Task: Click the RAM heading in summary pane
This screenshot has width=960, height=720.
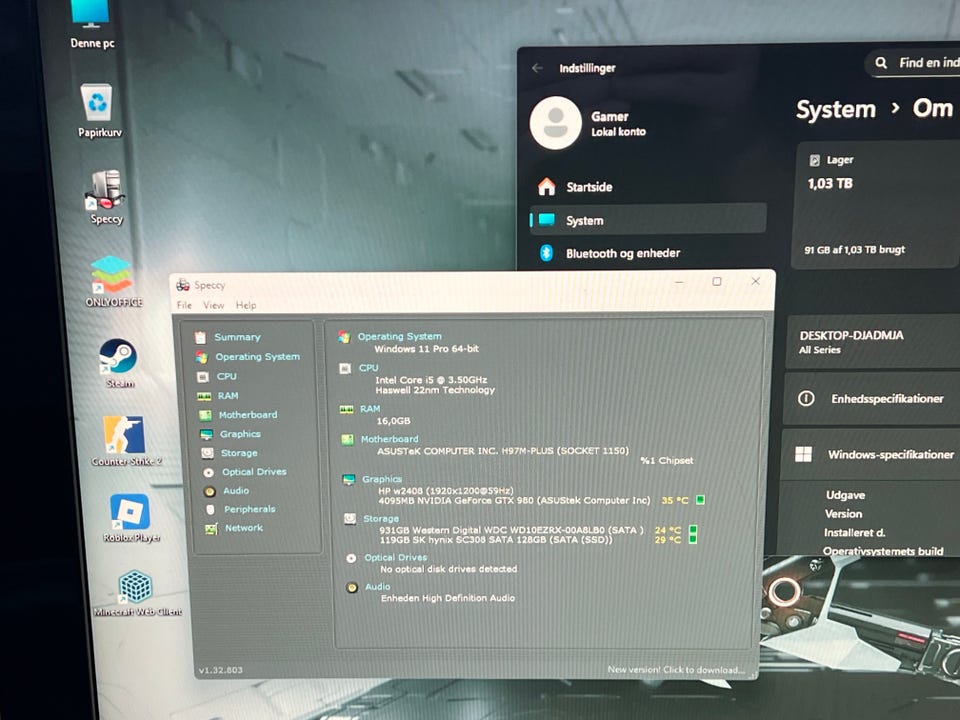Action: [370, 408]
